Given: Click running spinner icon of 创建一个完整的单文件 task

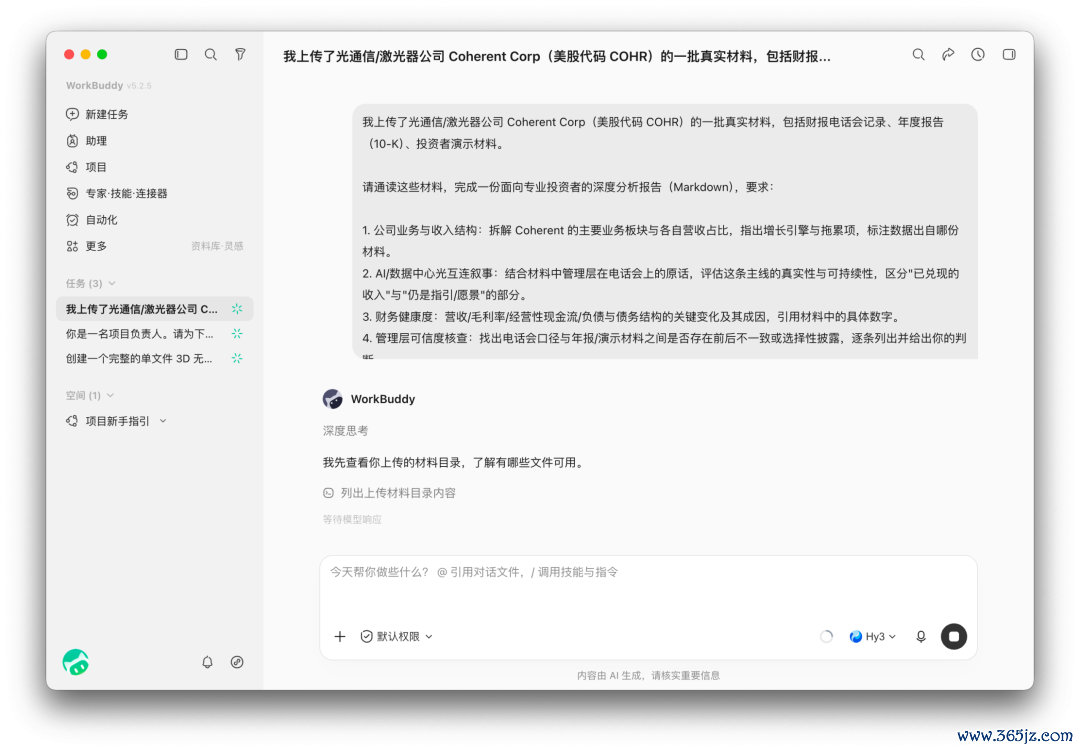Looking at the screenshot, I should point(237,358).
